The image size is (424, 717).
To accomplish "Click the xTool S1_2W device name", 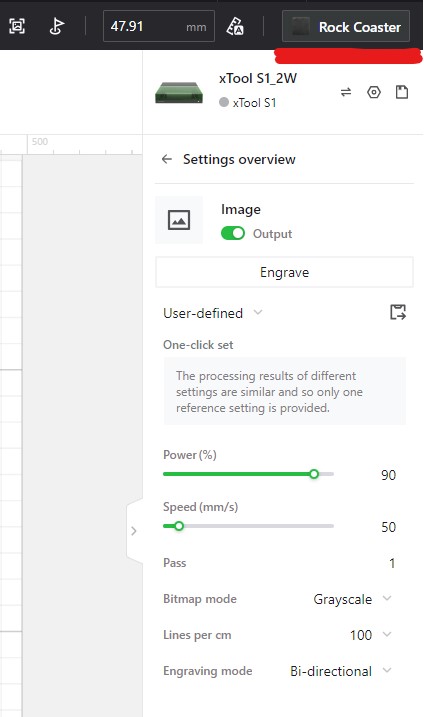I will point(258,78).
